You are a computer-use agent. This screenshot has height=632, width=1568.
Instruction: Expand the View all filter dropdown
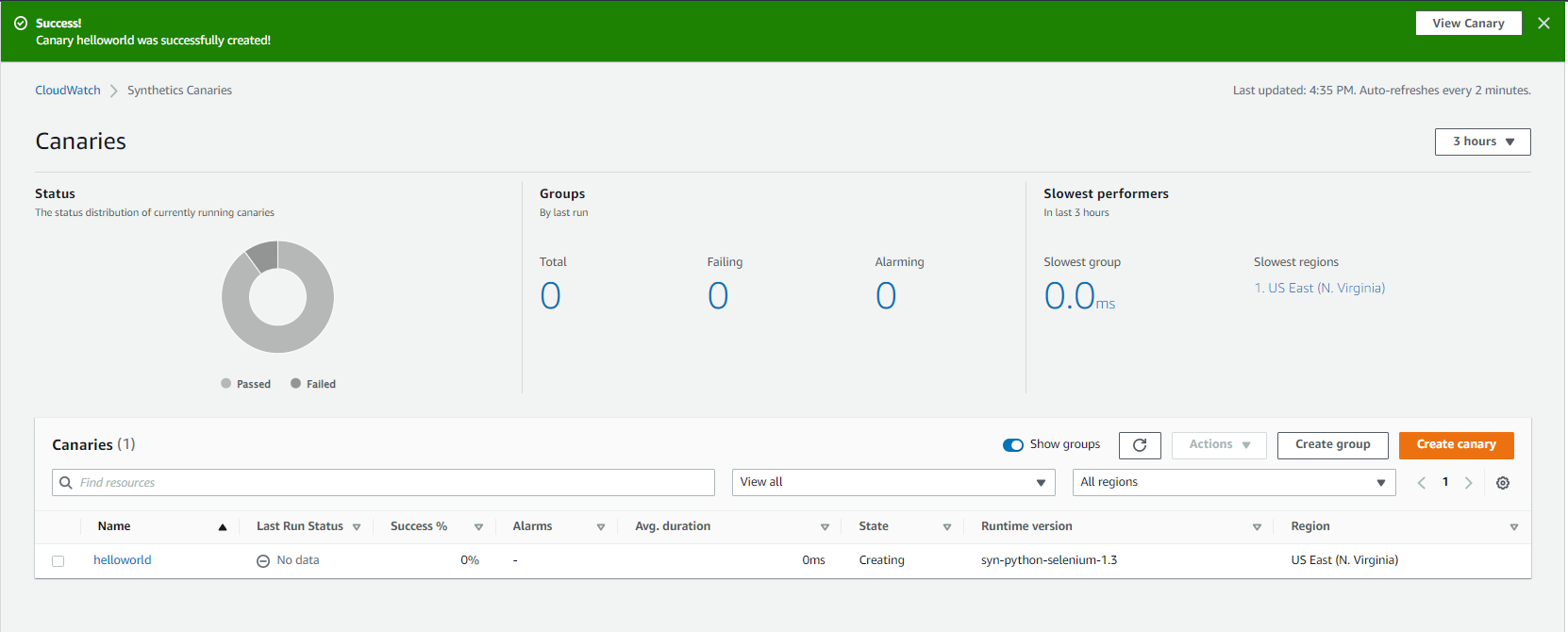pos(892,483)
